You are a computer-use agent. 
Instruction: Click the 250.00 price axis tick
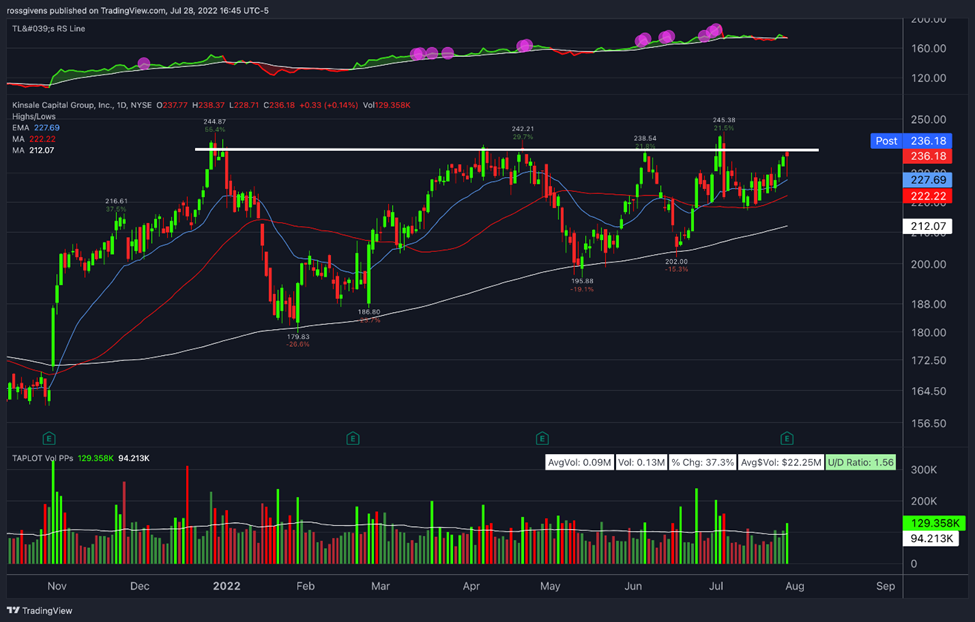928,119
